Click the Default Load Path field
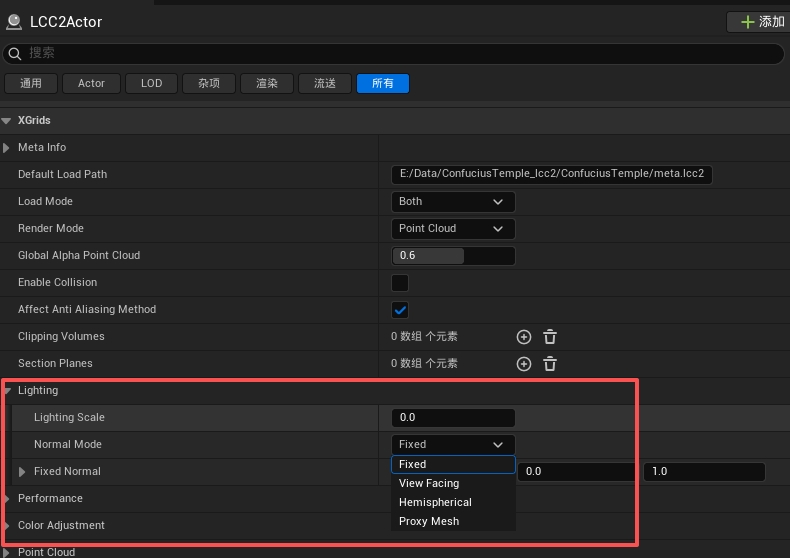 [552, 174]
